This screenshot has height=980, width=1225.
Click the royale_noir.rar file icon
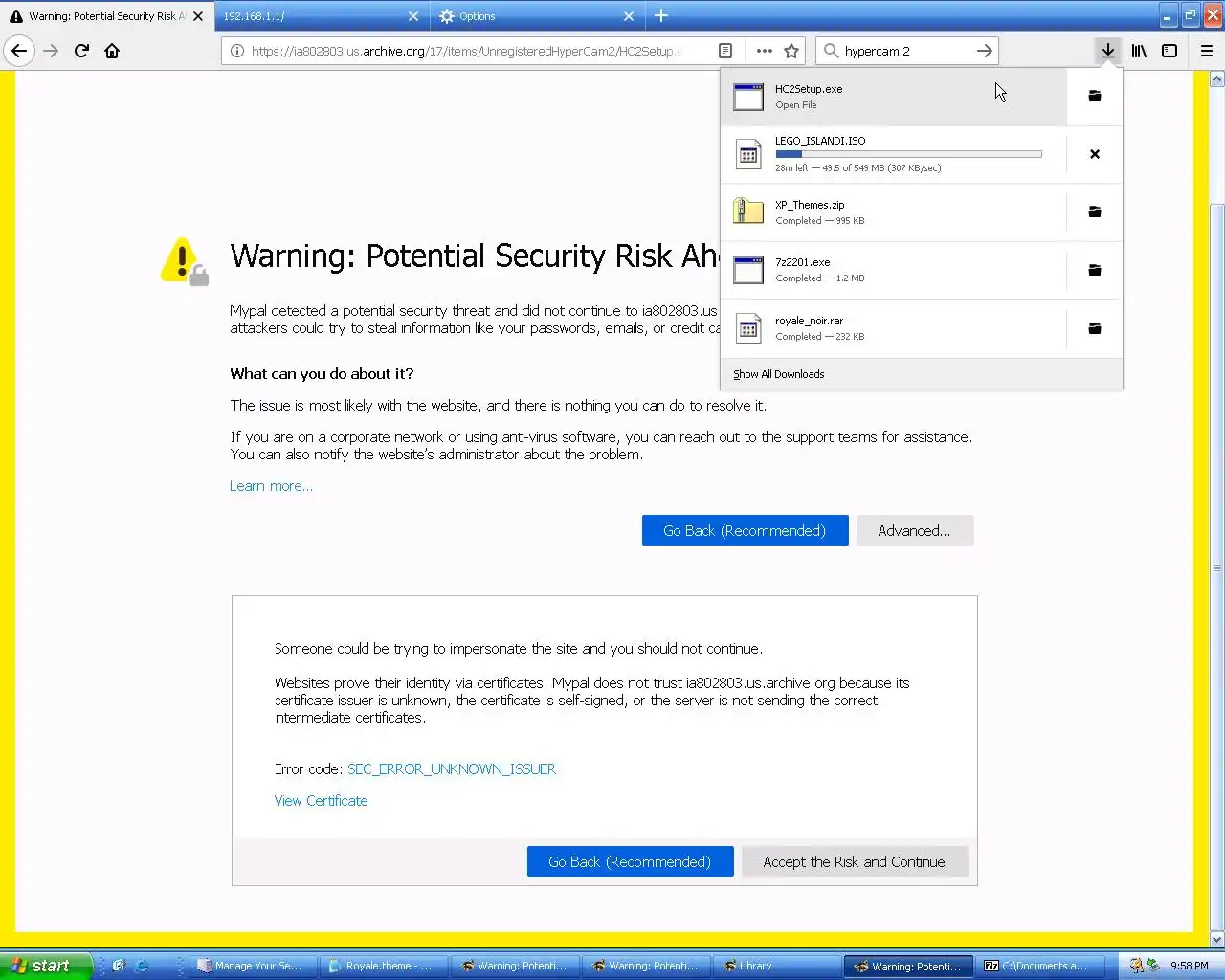(x=748, y=328)
